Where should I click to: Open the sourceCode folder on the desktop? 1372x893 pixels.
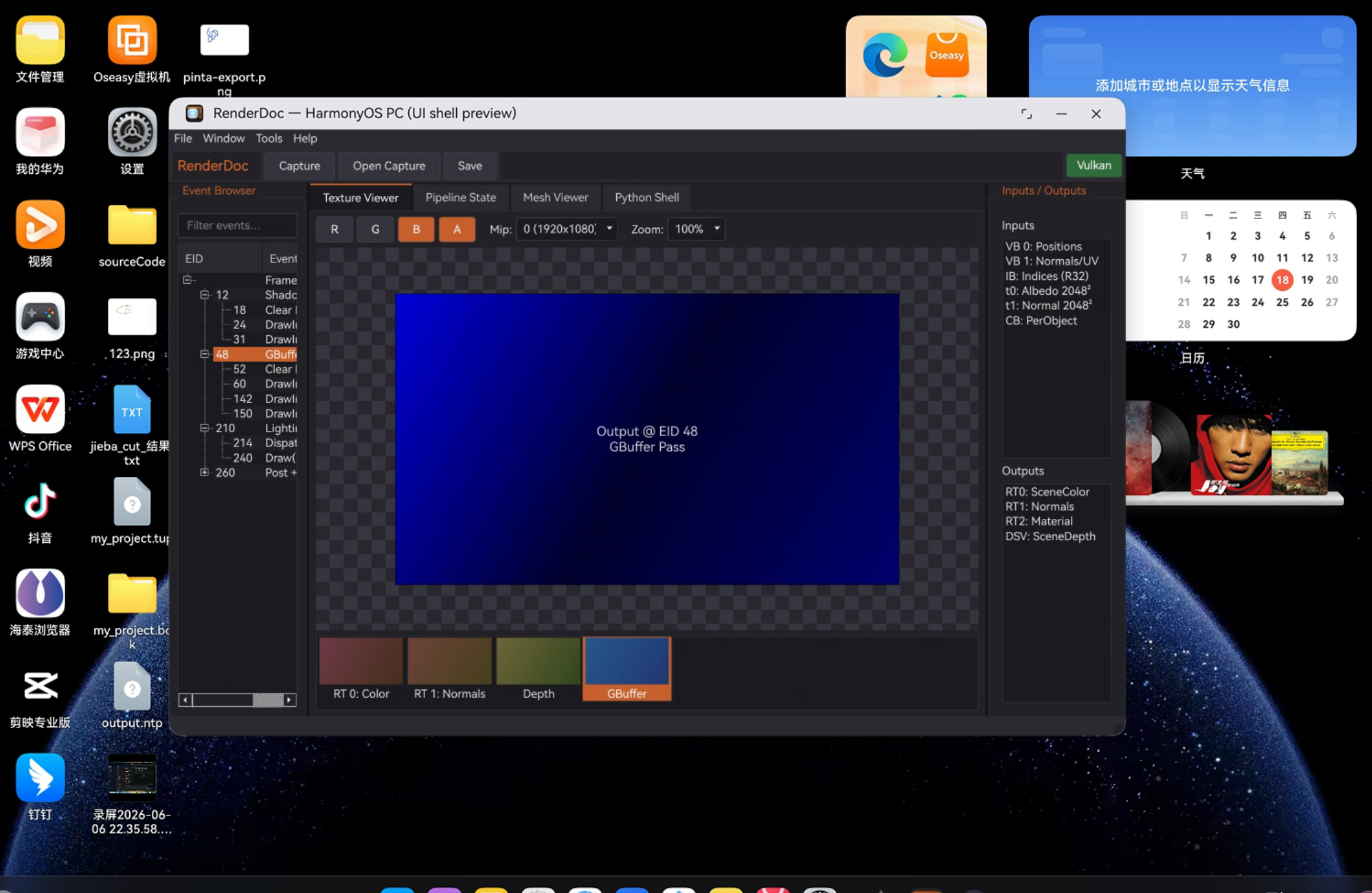(132, 225)
